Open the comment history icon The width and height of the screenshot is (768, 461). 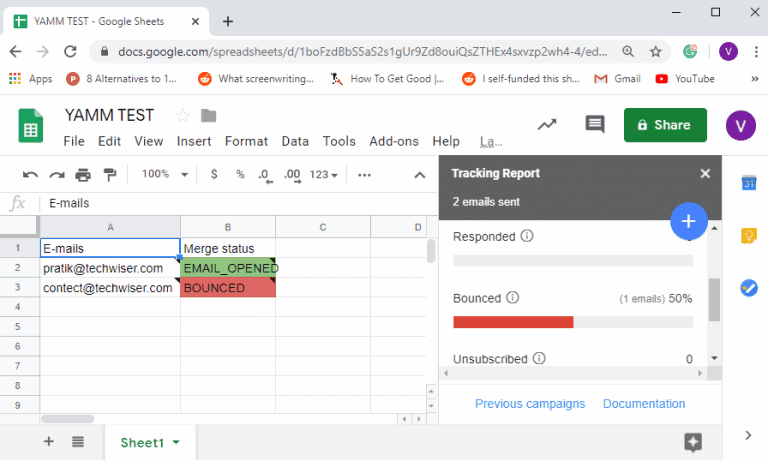tap(595, 125)
